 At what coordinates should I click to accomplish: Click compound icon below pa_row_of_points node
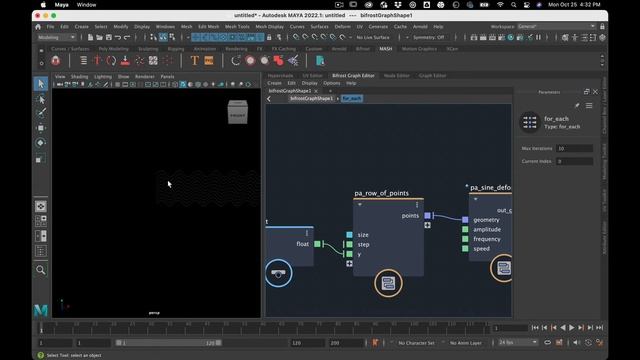point(388,283)
